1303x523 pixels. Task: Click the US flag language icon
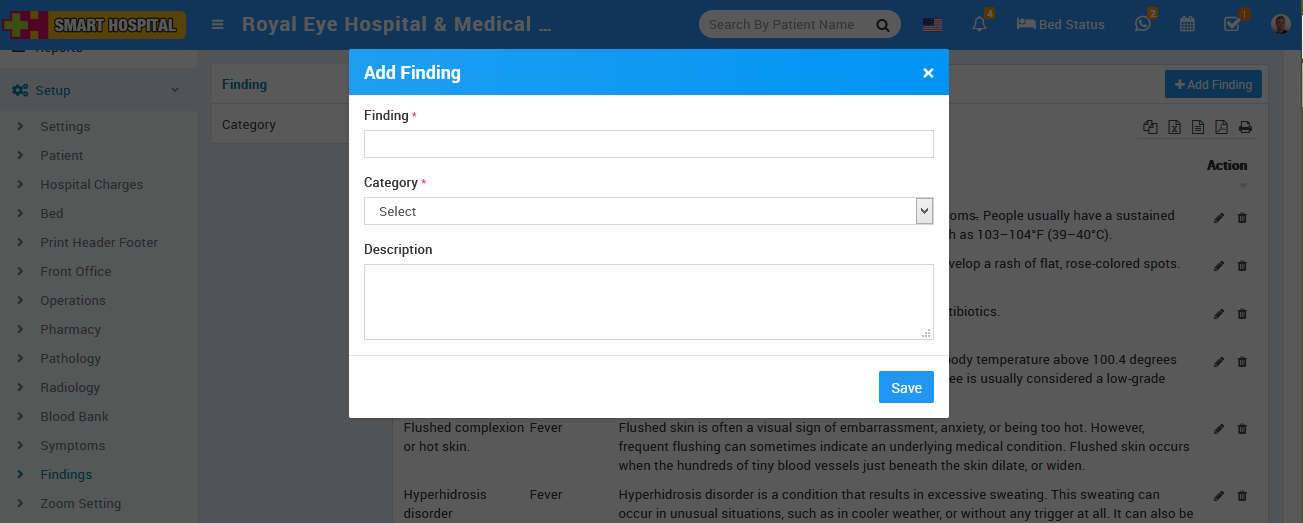[x=932, y=25]
